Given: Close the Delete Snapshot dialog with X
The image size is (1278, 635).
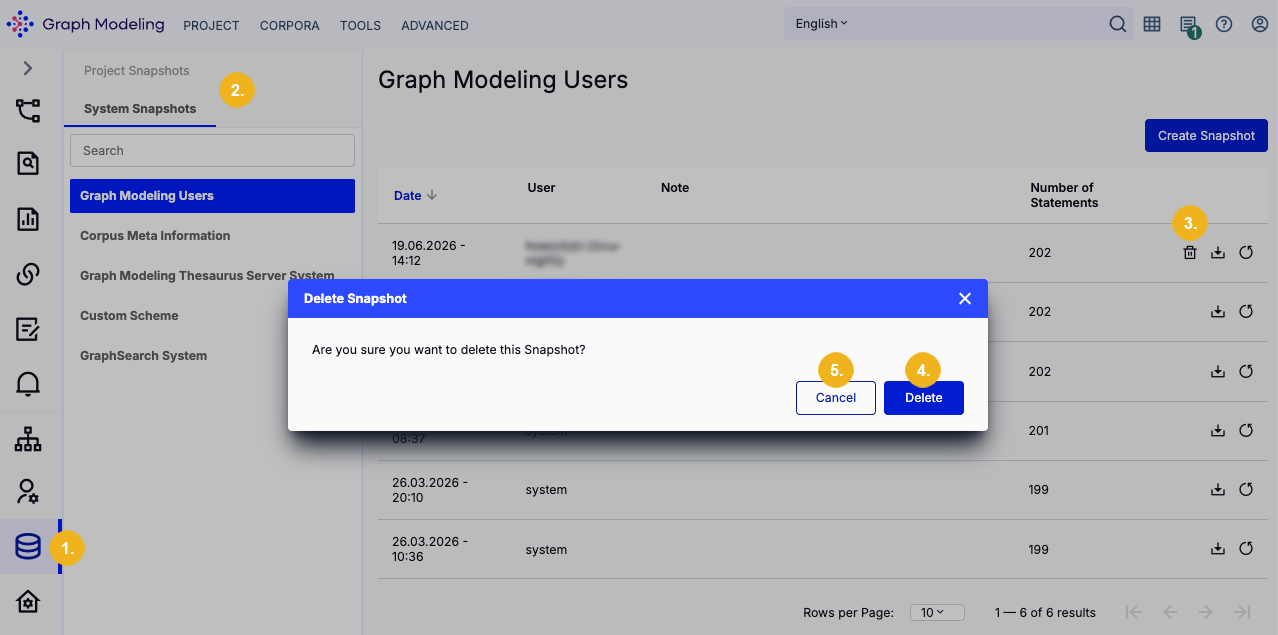Looking at the screenshot, I should 965,299.
